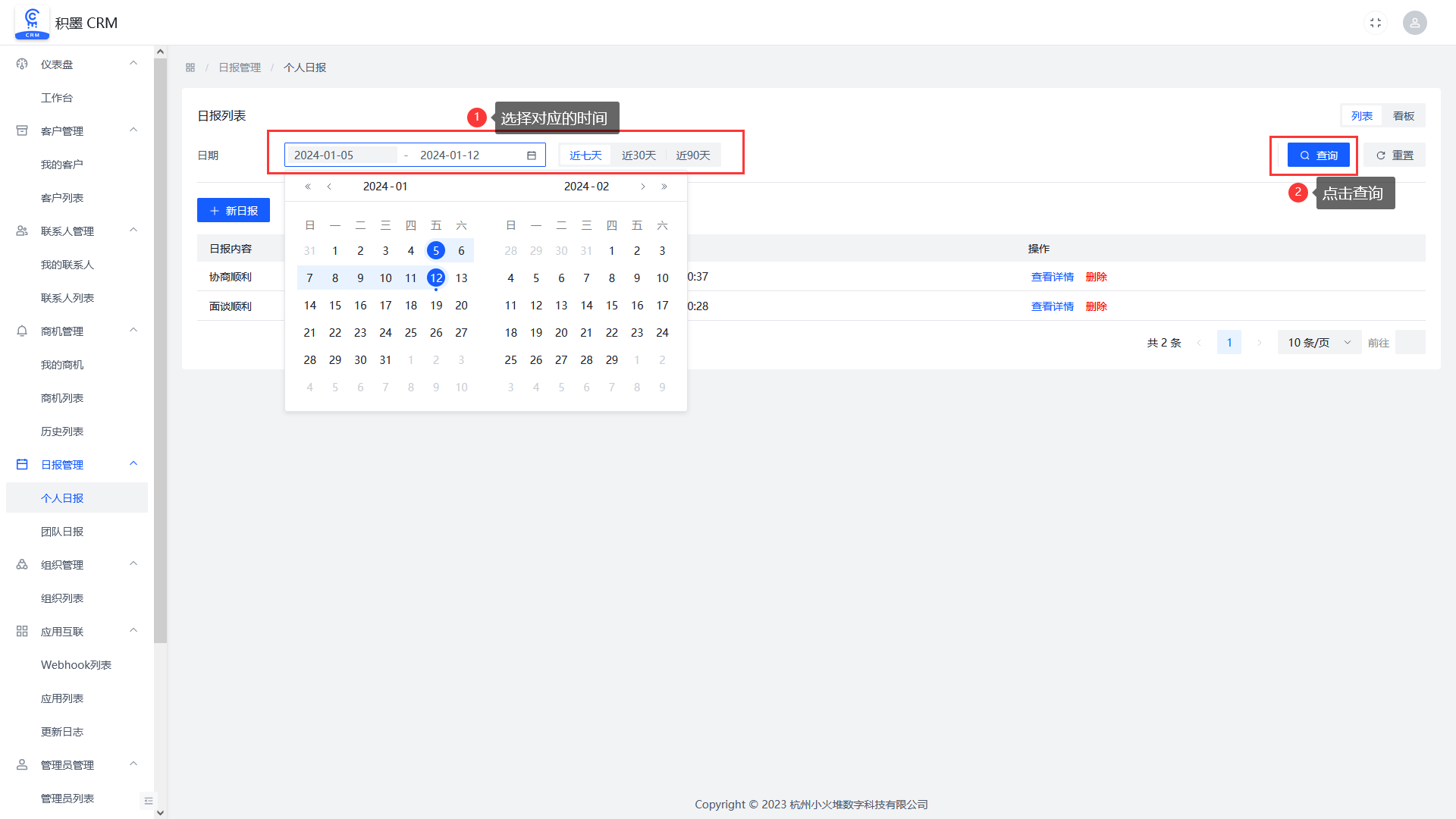Screen dimensions: 1456x819
Task: Open the calendar icon in date field
Action: 532,155
